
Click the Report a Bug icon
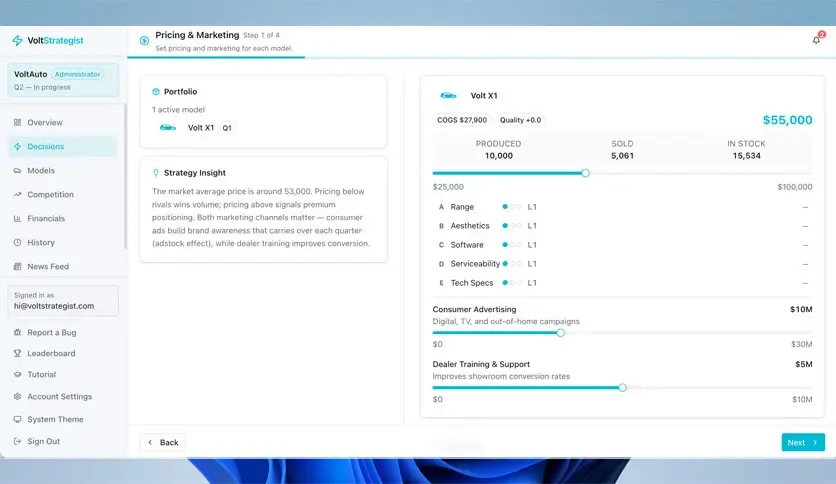tap(18, 333)
